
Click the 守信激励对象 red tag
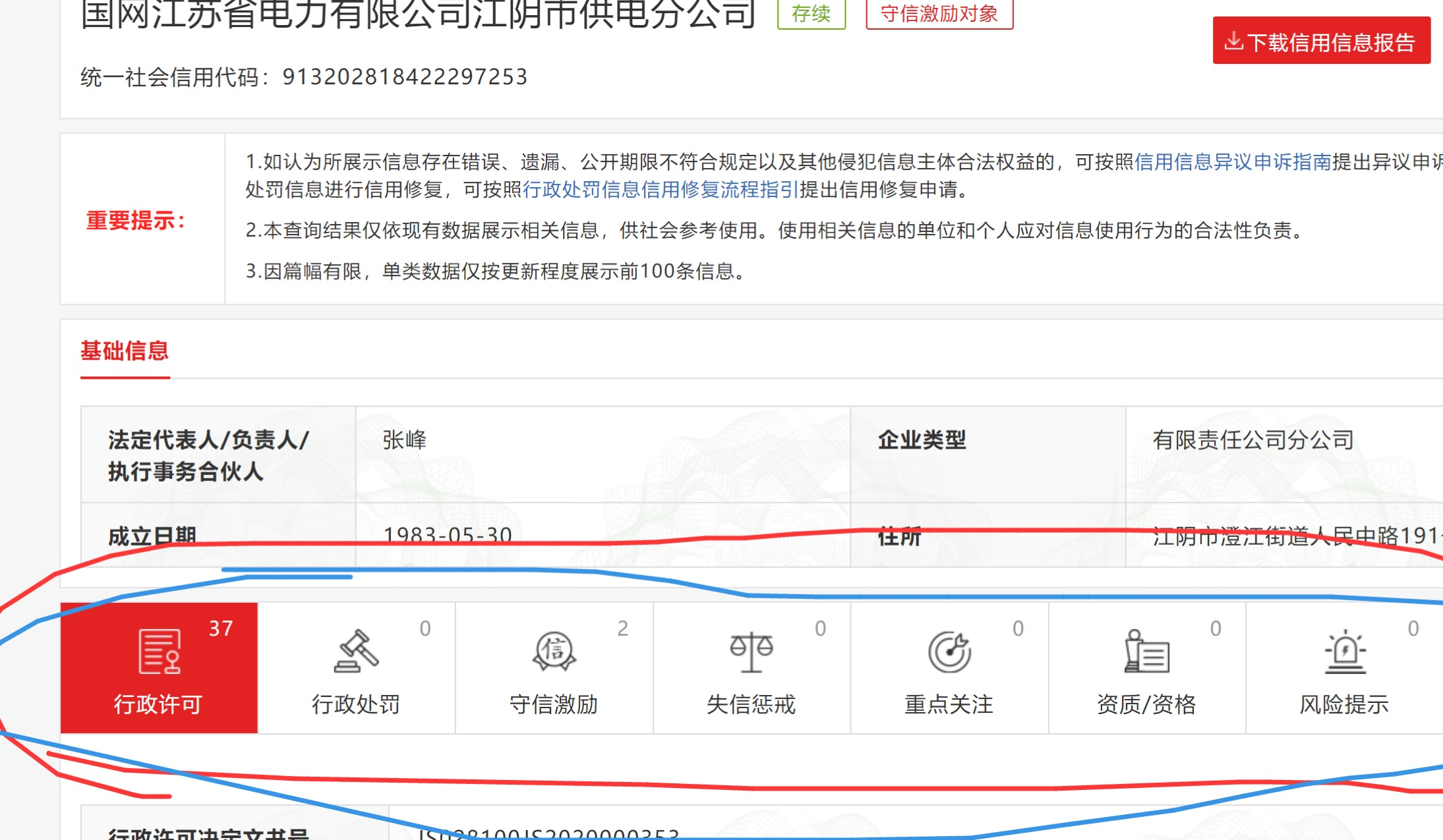click(939, 13)
